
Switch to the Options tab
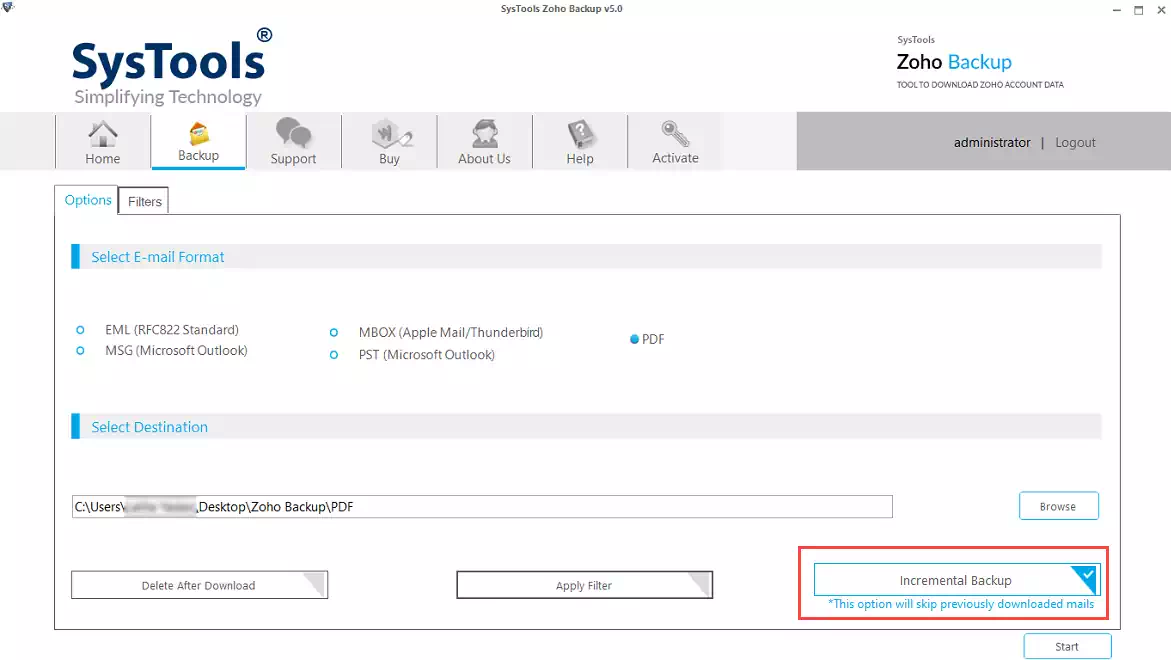click(x=87, y=200)
